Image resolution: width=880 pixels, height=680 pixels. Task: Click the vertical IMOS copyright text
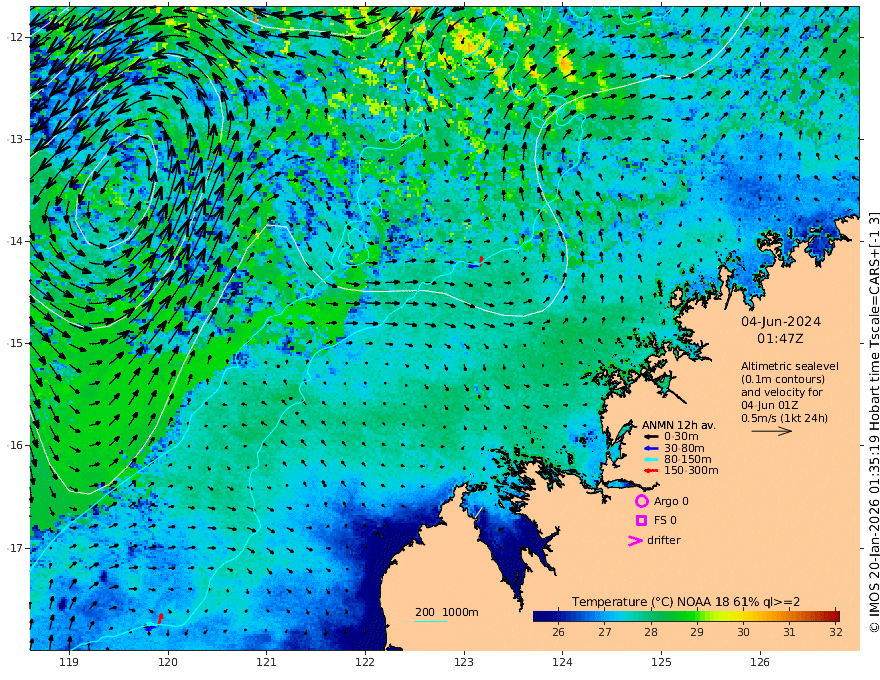click(874, 422)
